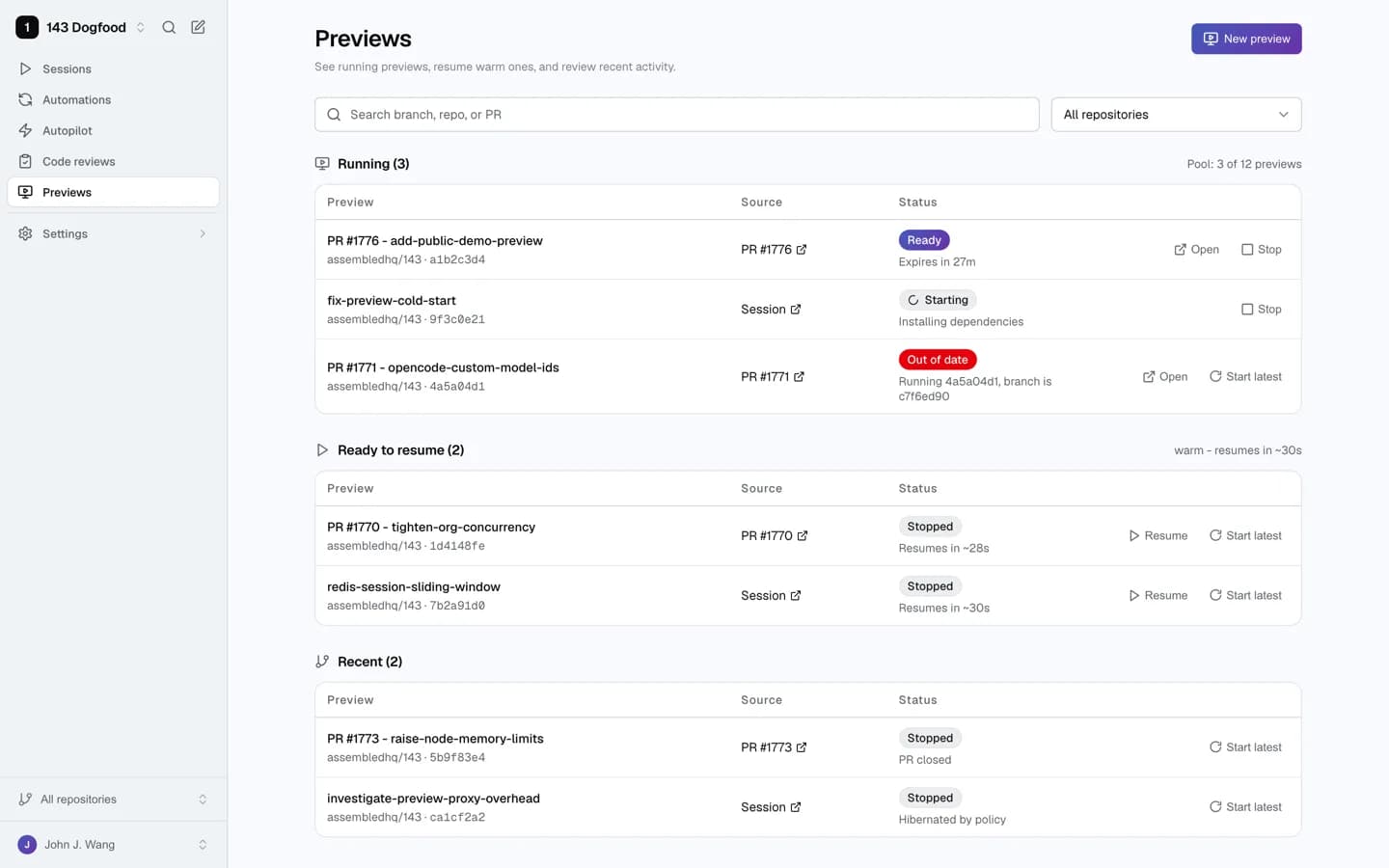Screen dimensions: 1389x868
Task: Click the Ready status badge
Action: pos(924,240)
